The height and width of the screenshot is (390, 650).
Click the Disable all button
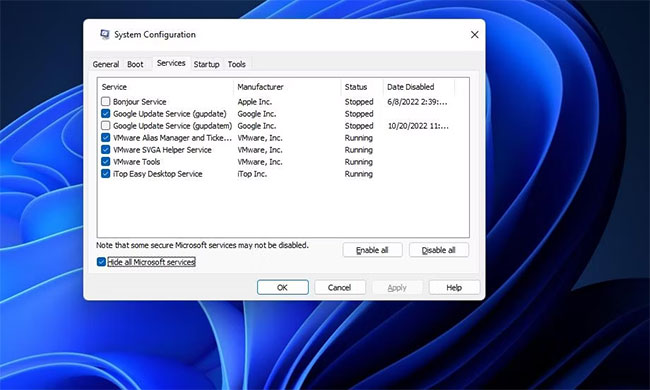point(439,250)
